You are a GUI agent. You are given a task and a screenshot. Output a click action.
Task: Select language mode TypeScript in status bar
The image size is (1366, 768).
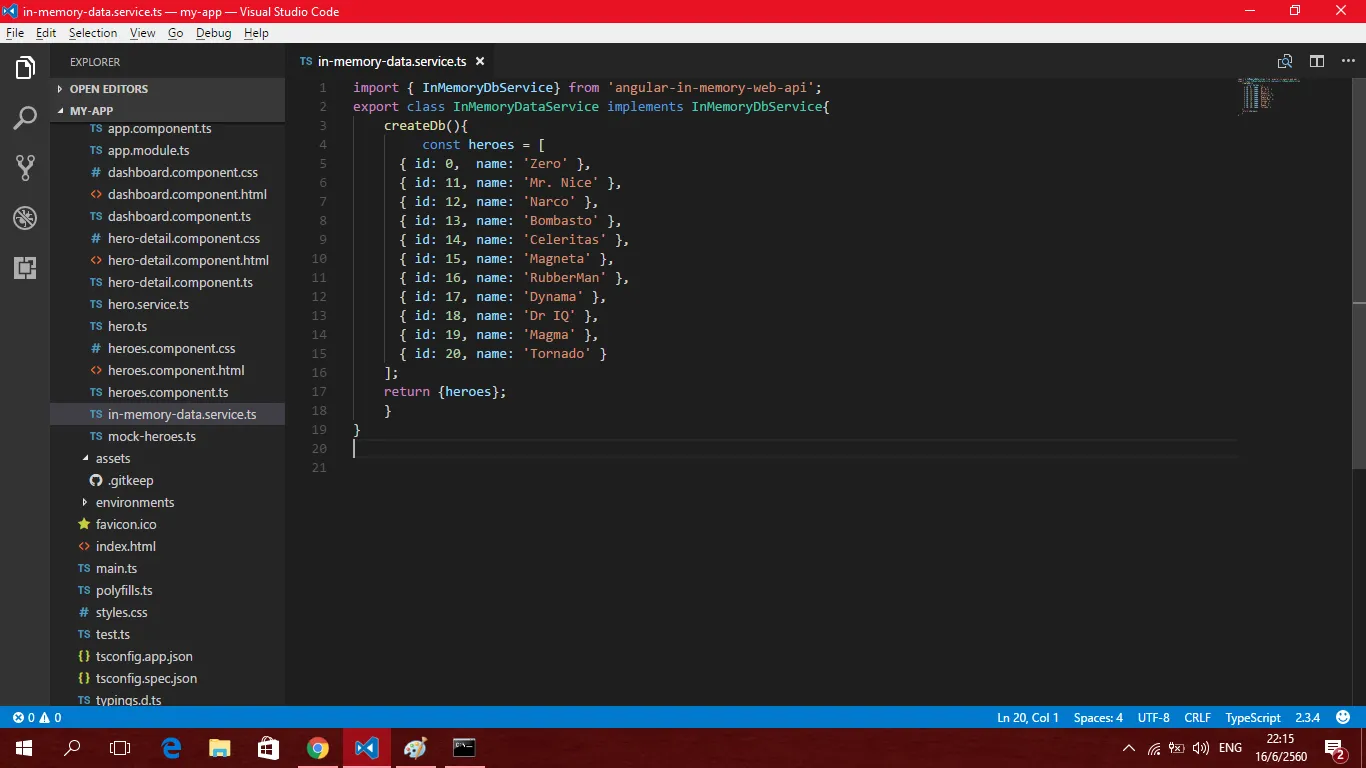1253,718
